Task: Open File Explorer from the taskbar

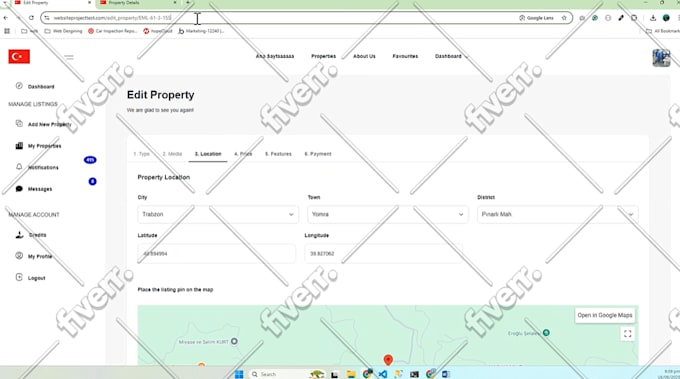Action: pyautogui.click(x=351, y=374)
